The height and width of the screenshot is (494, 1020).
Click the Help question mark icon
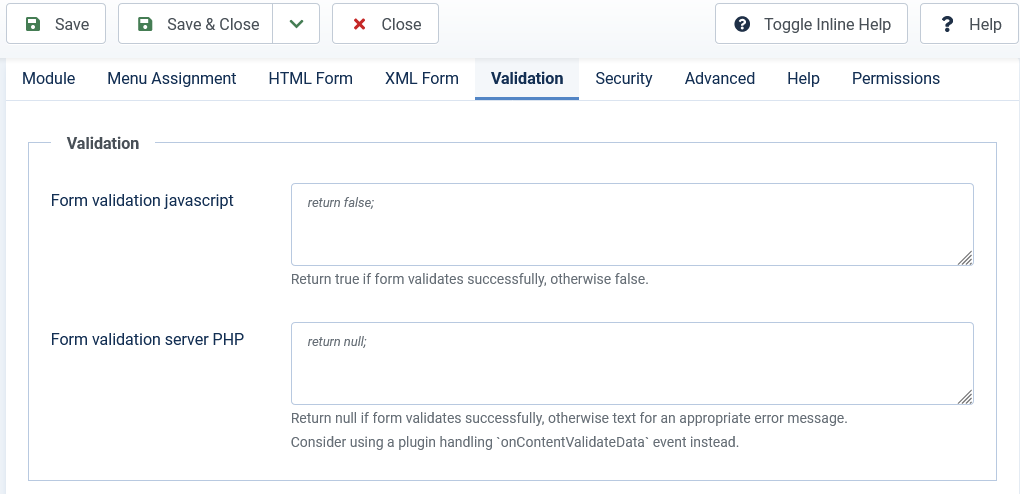click(x=947, y=24)
